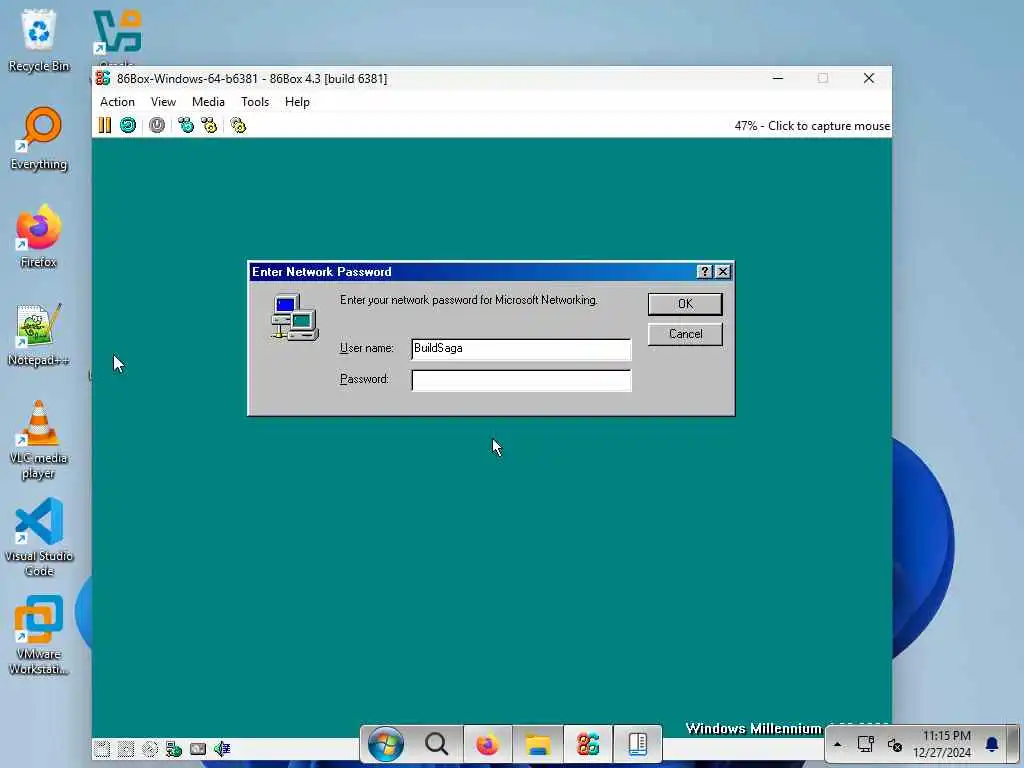Image resolution: width=1024 pixels, height=768 pixels.
Task: Open the clock showing 11:15 PM
Action: (942, 744)
